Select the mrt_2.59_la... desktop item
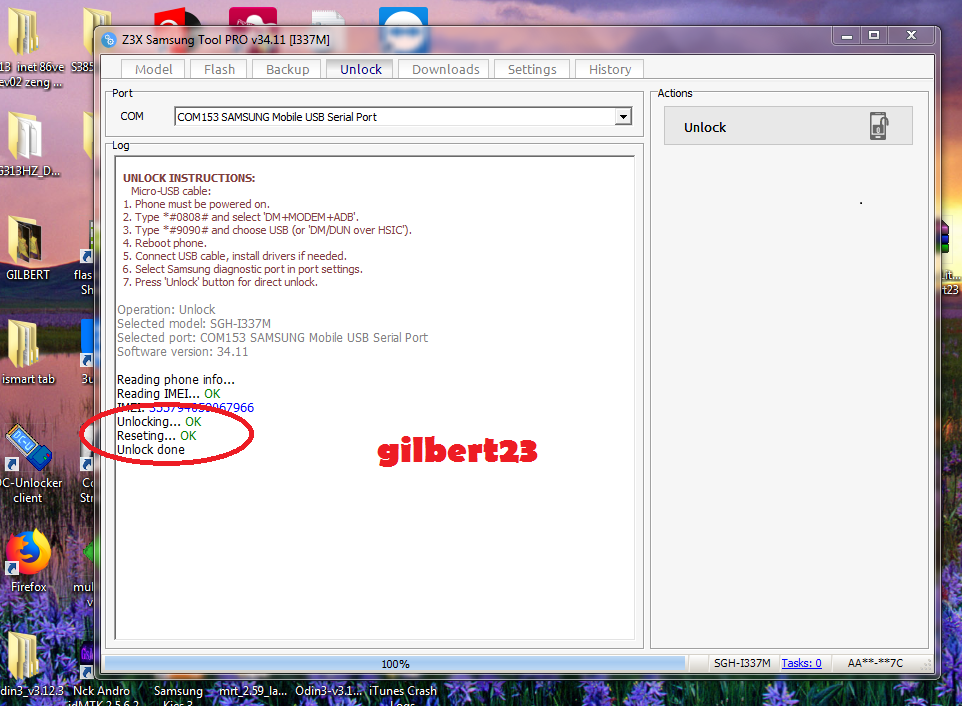 tap(253, 691)
